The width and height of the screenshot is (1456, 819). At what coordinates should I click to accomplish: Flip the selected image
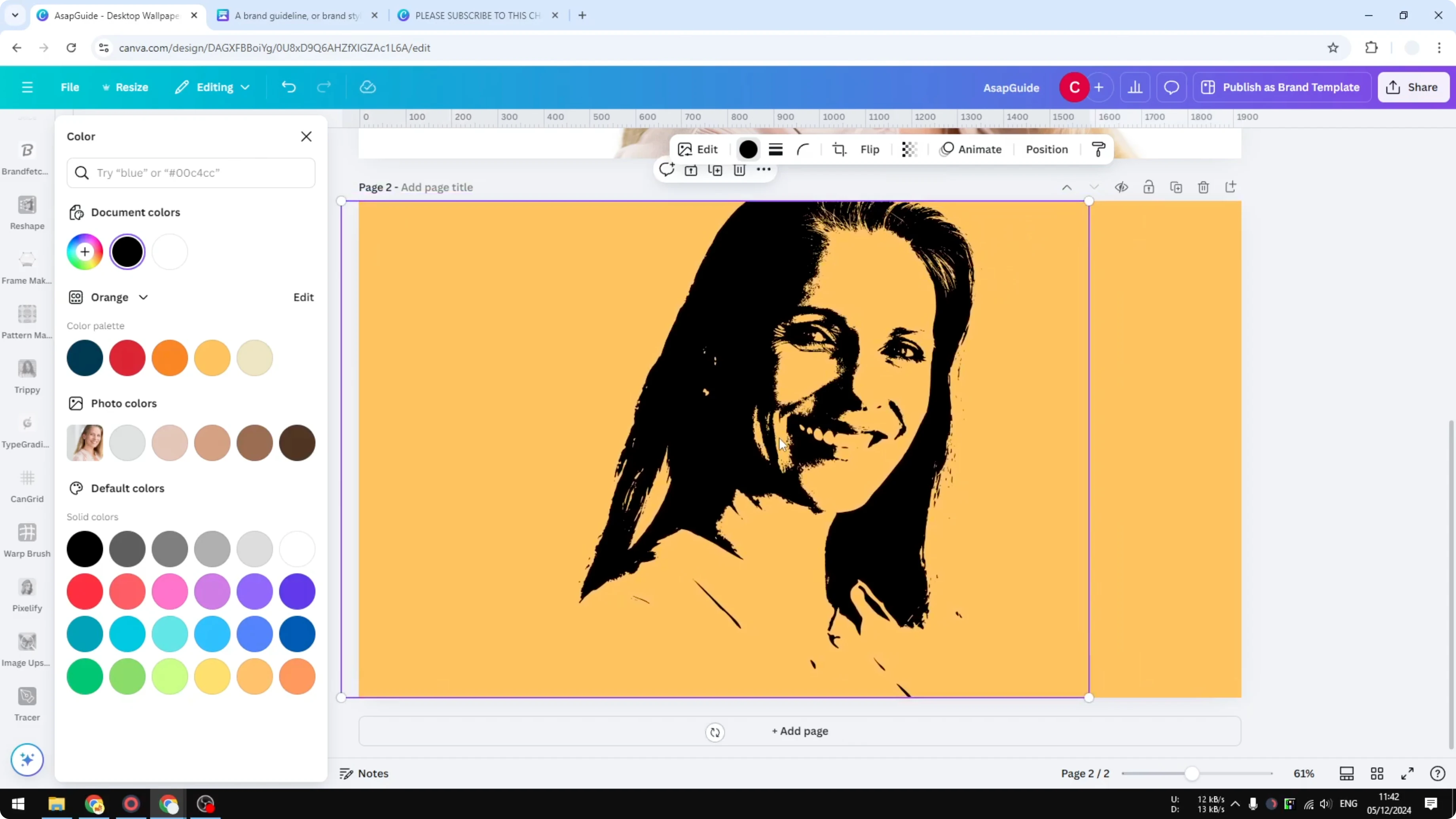pos(870,149)
